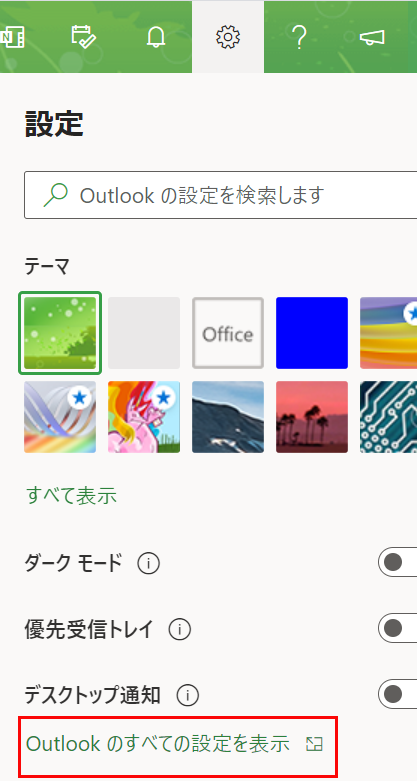
Task: Toggle the デスクトップ通知 switch
Action: 398,693
